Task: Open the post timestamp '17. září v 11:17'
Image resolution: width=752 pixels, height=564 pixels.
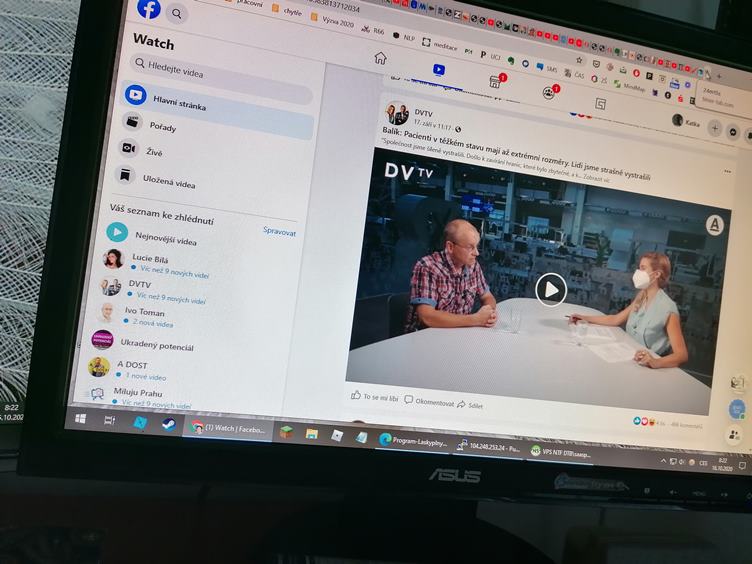Action: (x=433, y=125)
